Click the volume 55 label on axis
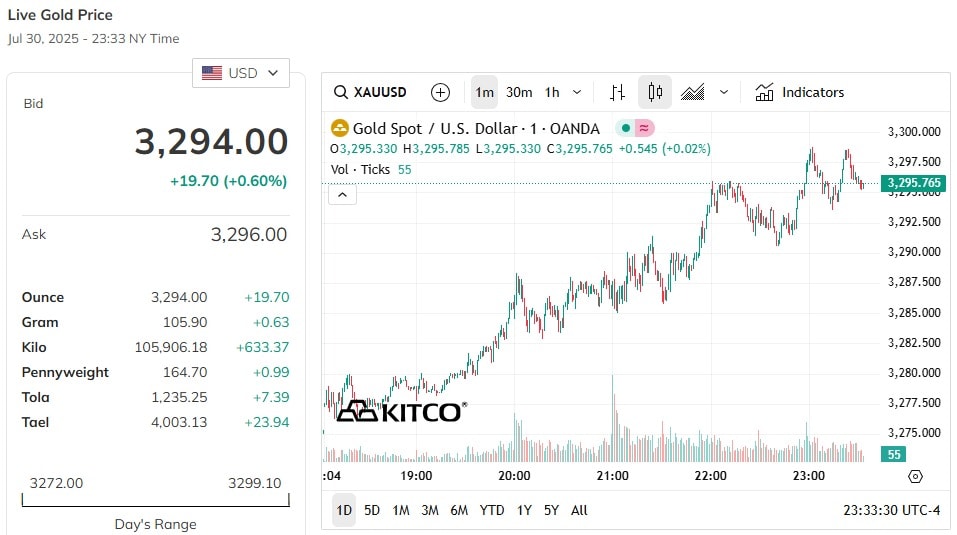957x535 pixels. coord(894,454)
